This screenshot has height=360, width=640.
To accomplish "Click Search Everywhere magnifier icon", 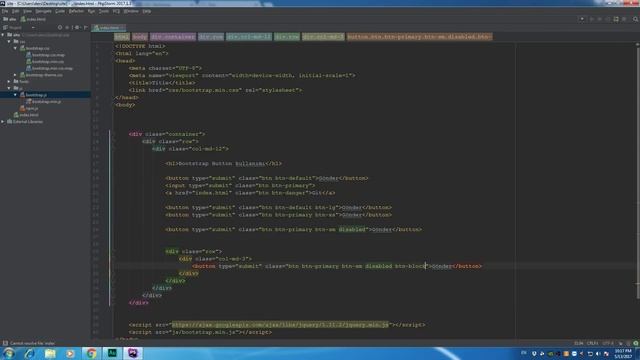I will click(635, 19).
